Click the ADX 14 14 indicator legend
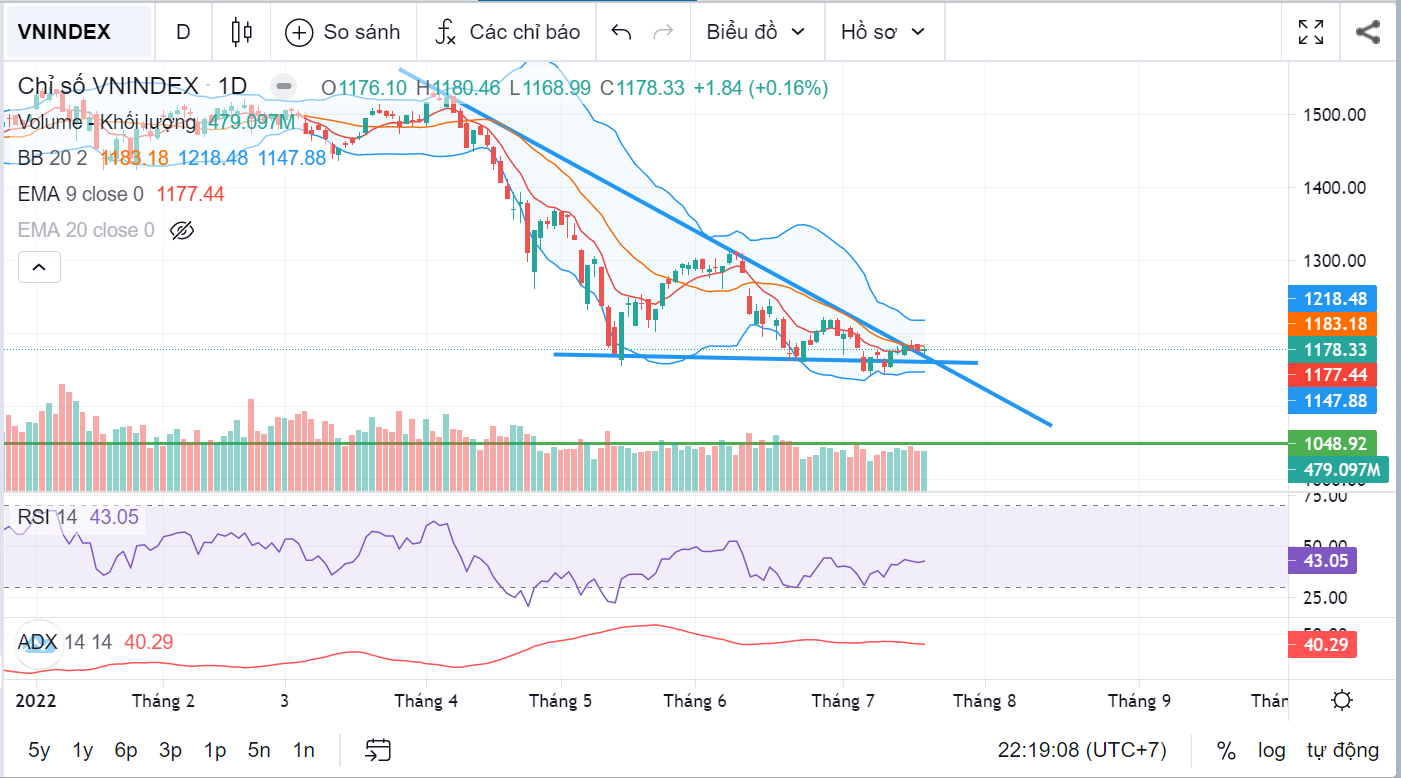This screenshot has height=778, width=1401. coord(64,641)
